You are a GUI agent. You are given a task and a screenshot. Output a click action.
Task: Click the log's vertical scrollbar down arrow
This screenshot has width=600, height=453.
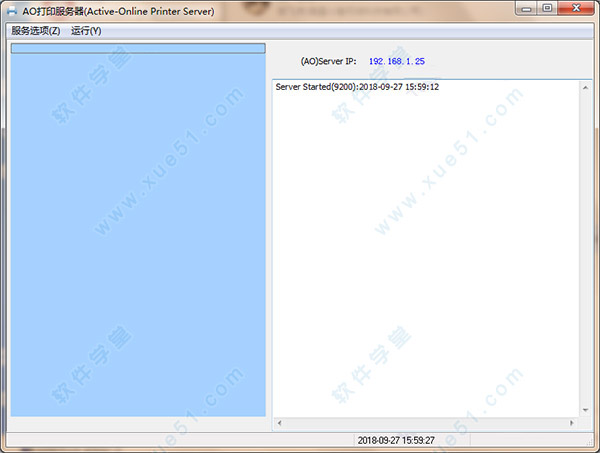click(585, 410)
